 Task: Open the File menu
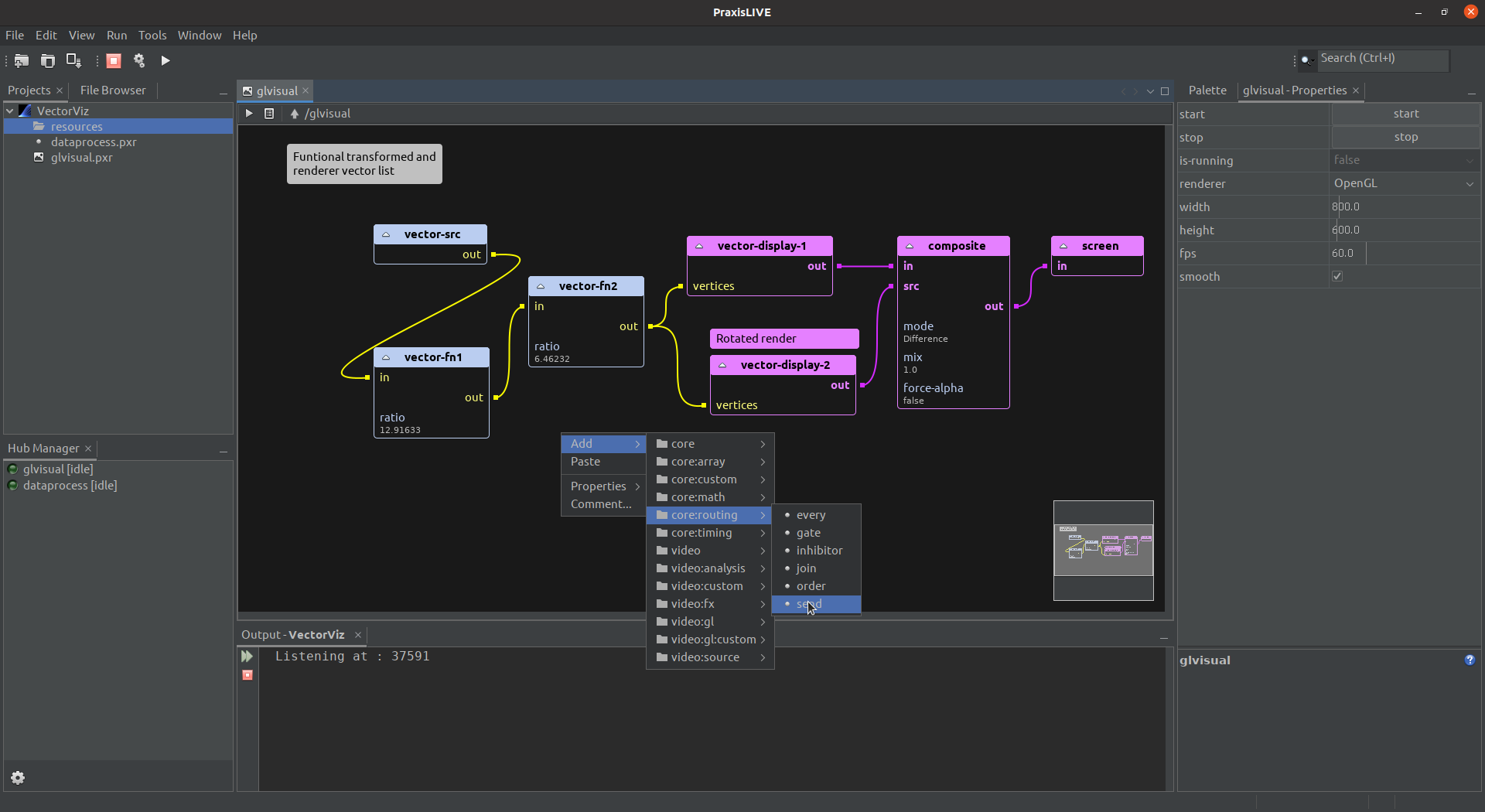15,36
